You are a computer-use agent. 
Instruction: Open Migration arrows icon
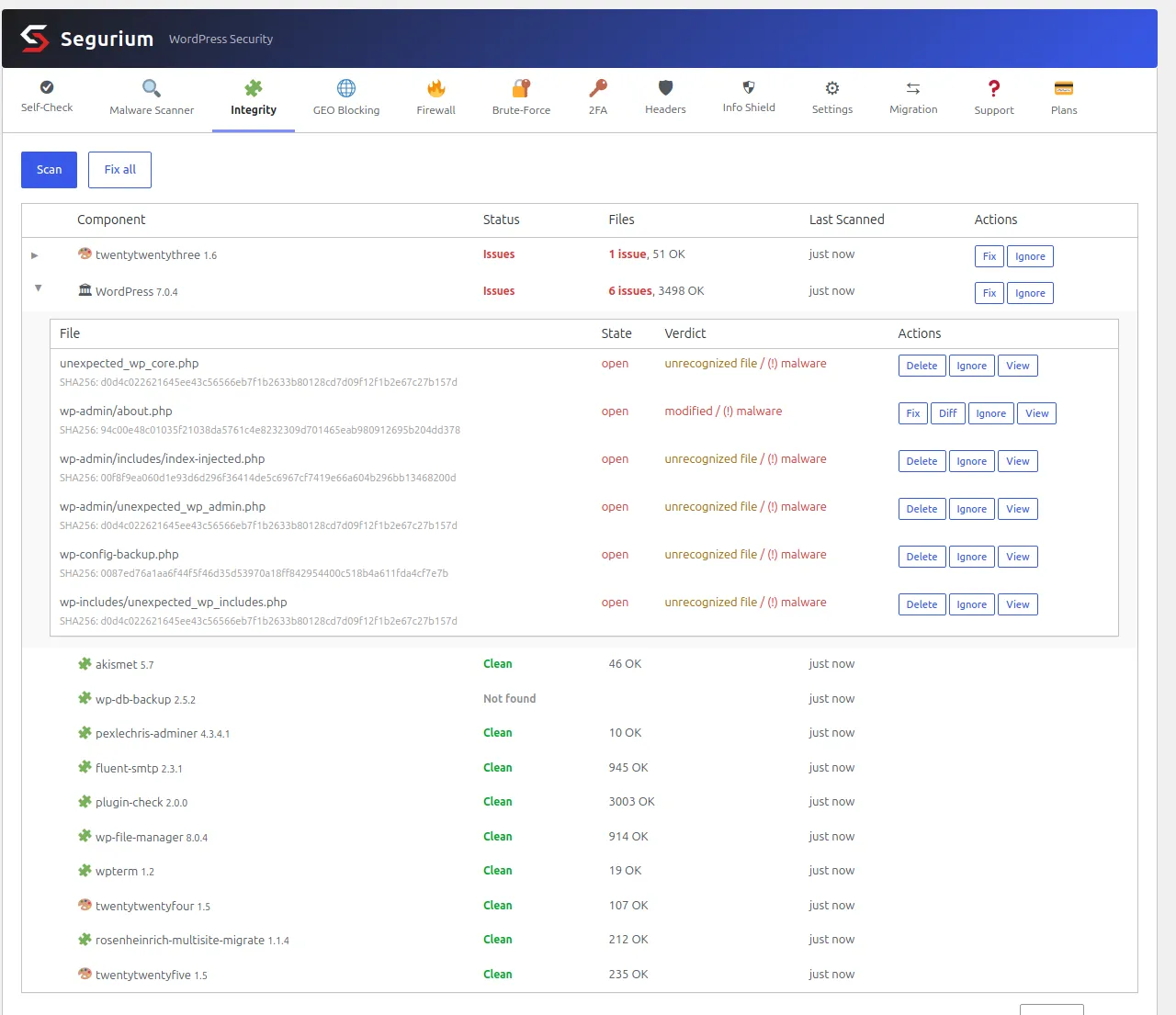(x=913, y=88)
